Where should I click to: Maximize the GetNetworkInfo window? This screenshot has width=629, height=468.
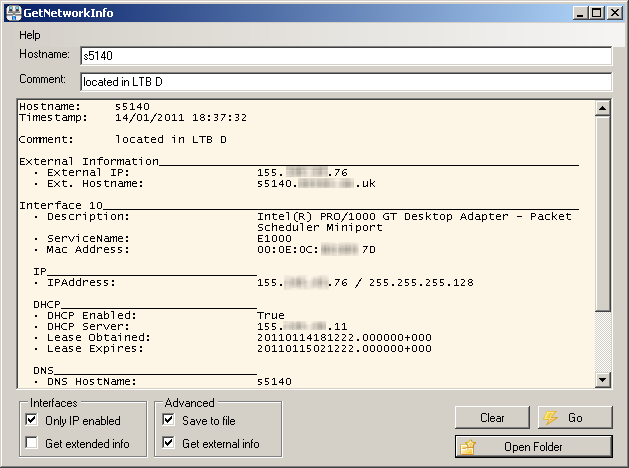coord(597,12)
